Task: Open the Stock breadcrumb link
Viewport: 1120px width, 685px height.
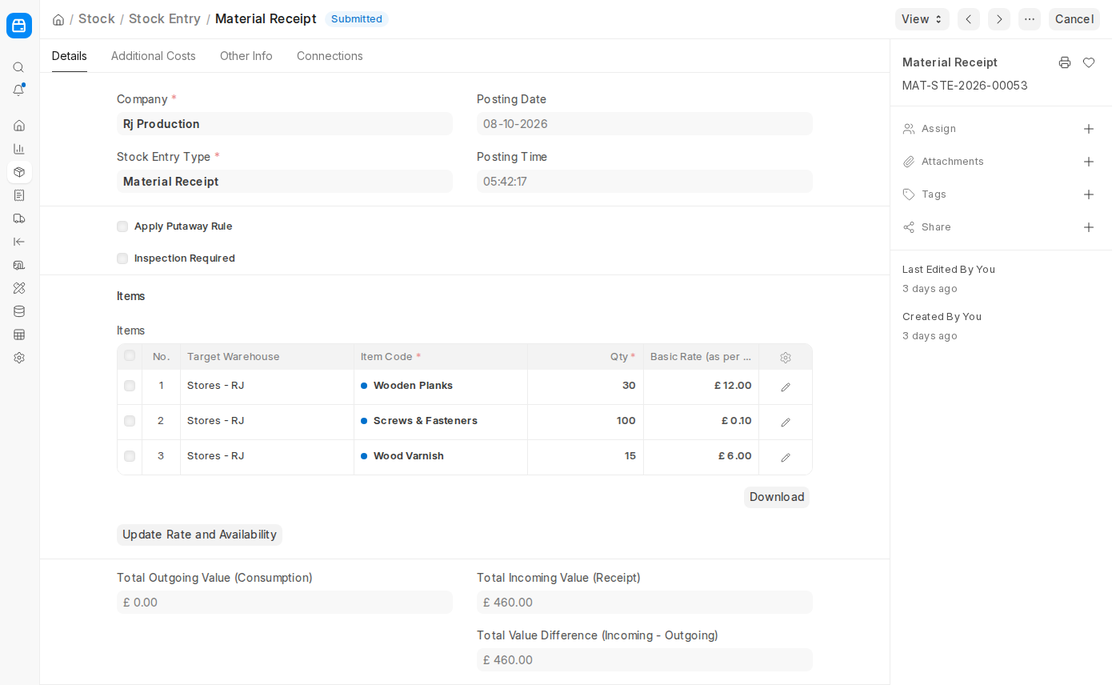Action: (96, 19)
